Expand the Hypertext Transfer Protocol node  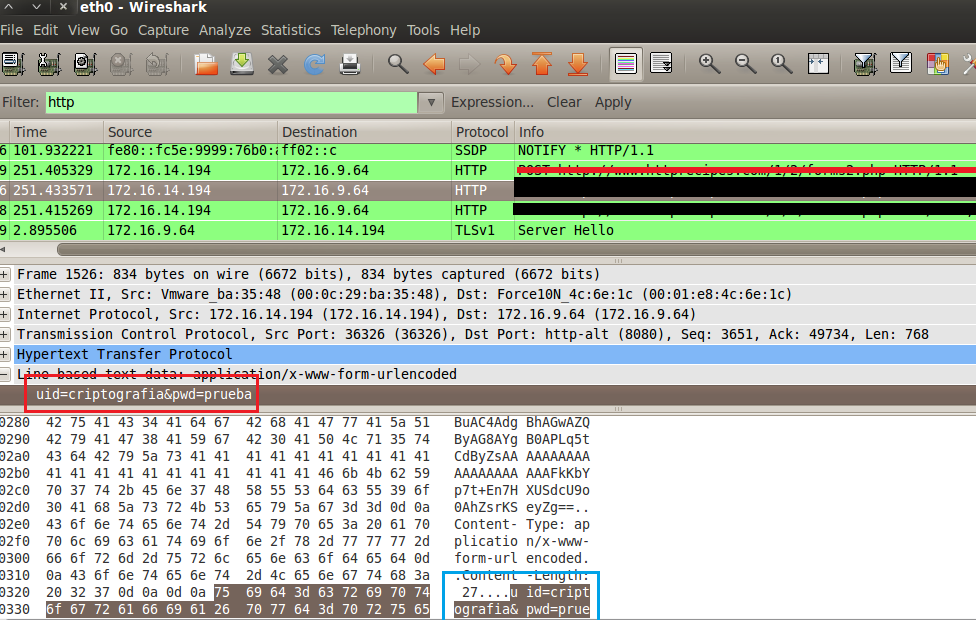[x=5, y=354]
